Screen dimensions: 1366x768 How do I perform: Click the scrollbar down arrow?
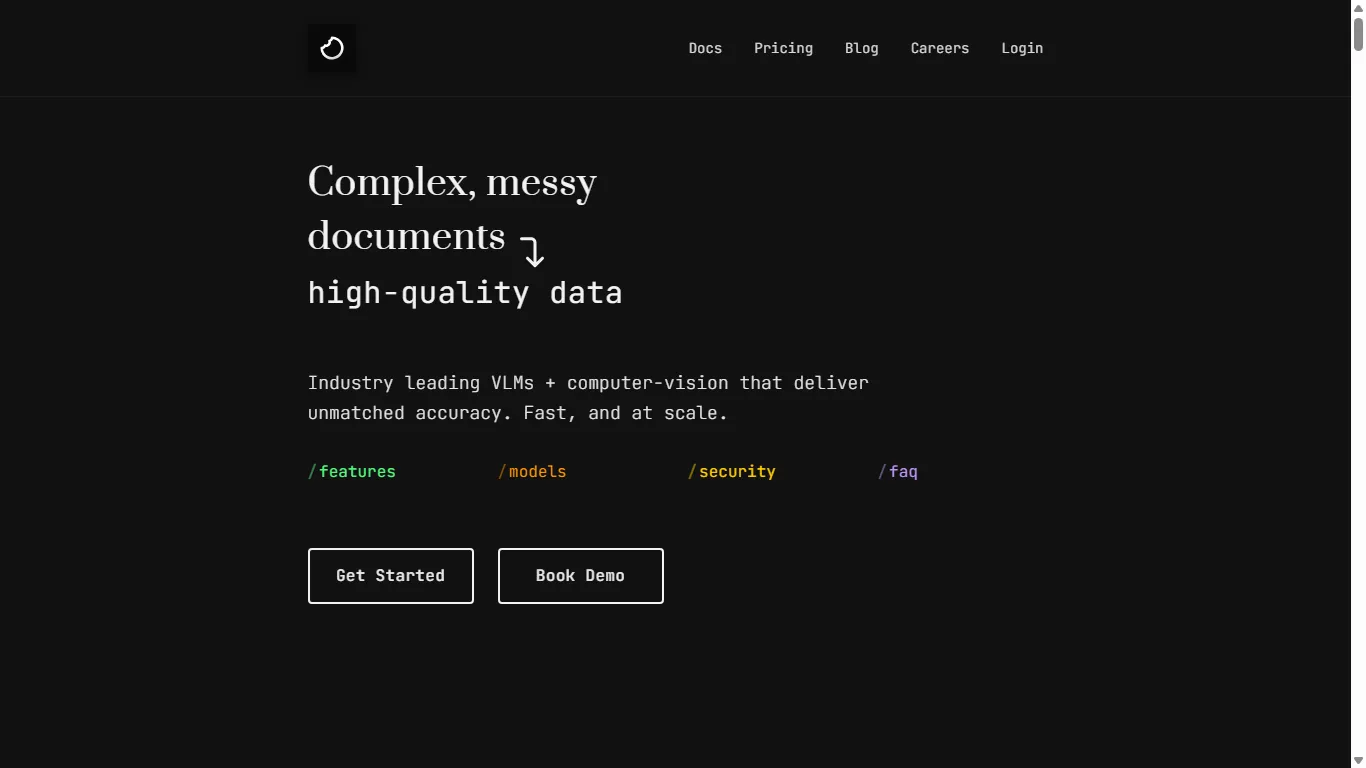click(x=1358, y=761)
